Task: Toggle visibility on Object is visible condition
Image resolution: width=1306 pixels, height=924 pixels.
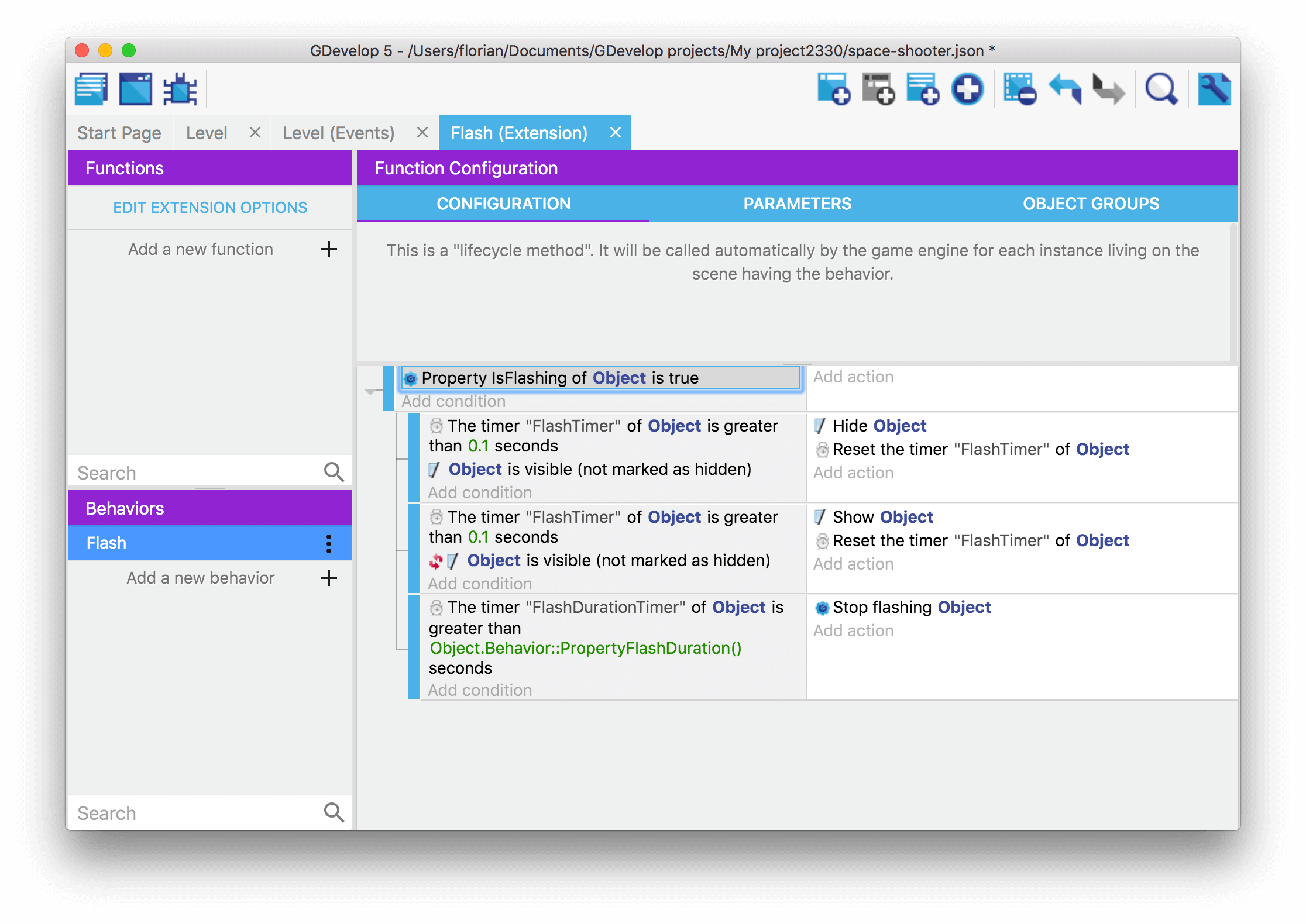Action: pos(433,560)
